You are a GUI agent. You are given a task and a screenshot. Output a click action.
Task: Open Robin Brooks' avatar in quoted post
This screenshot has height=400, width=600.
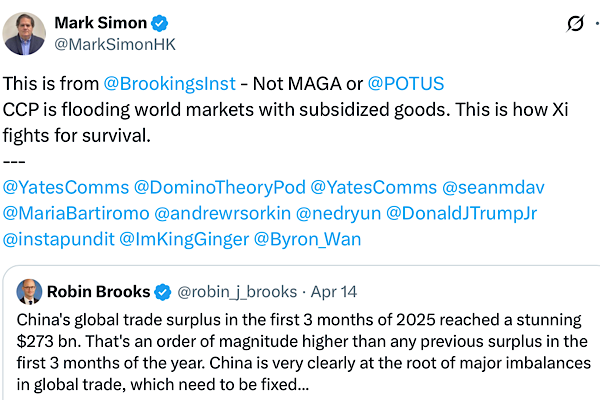[28, 292]
